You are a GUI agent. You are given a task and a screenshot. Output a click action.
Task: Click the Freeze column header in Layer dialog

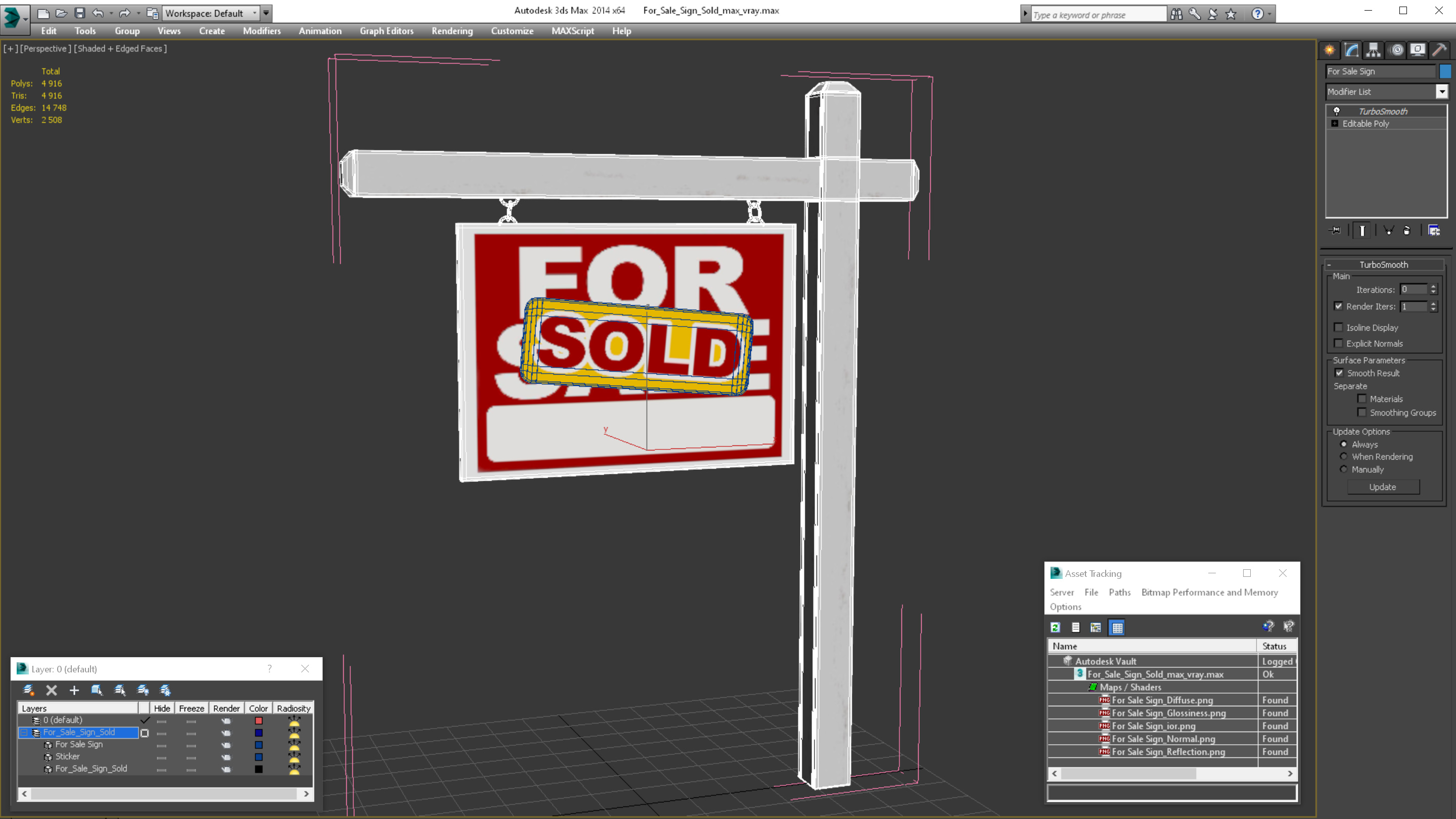click(192, 708)
